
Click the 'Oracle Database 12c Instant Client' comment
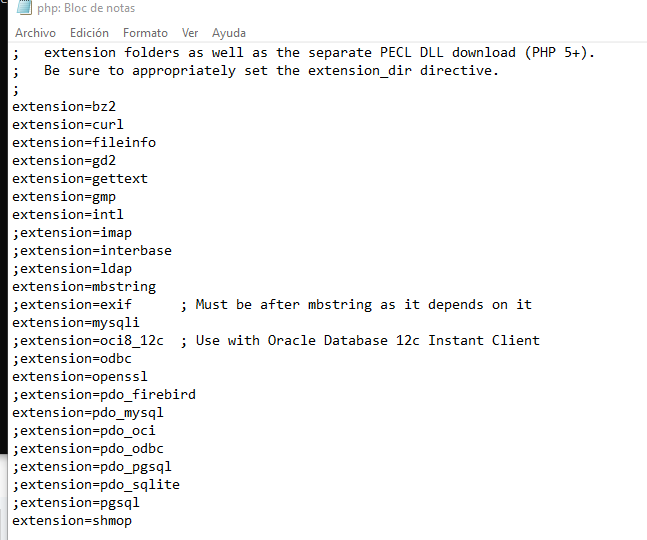coord(403,341)
